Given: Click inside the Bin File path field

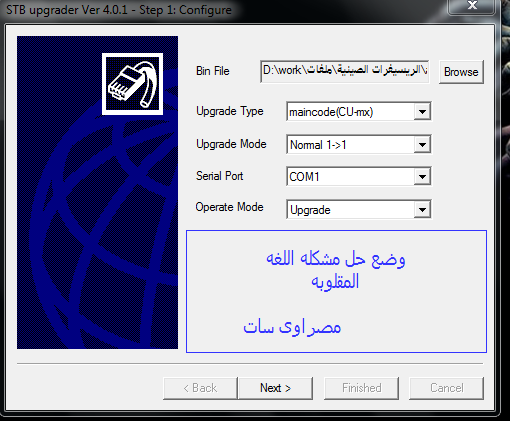Looking at the screenshot, I should pos(345,71).
